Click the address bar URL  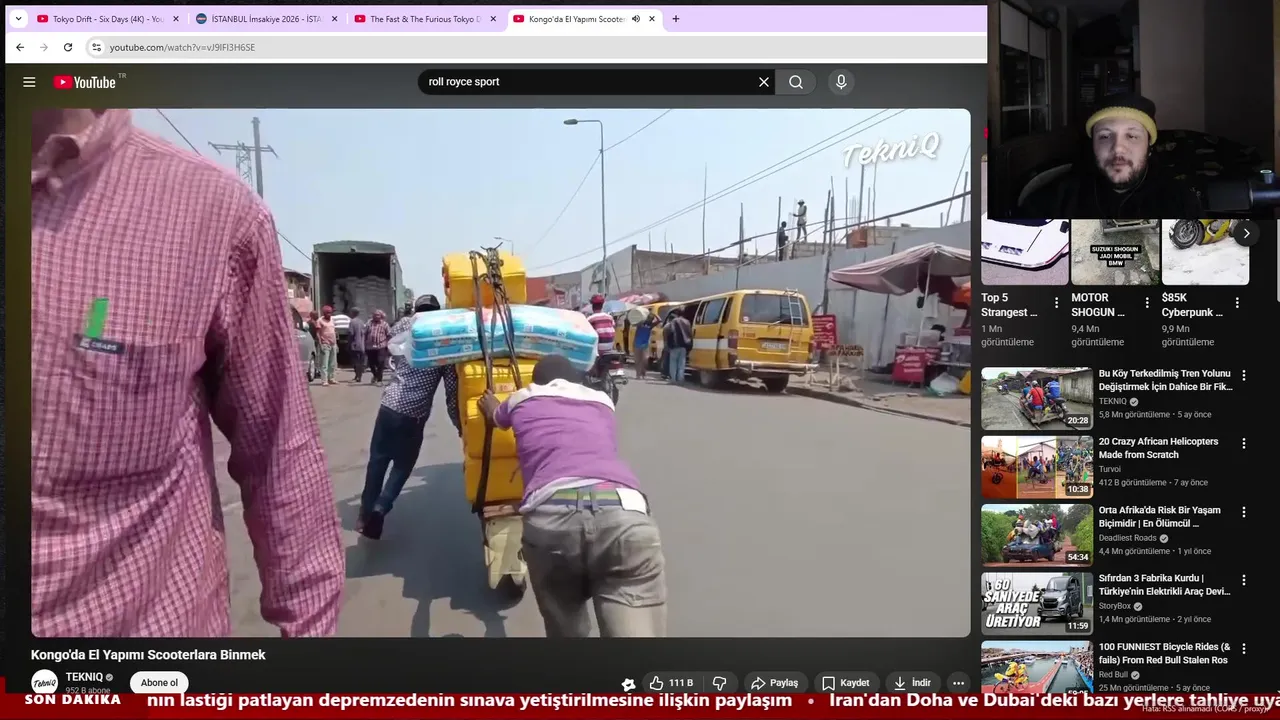tap(182, 47)
